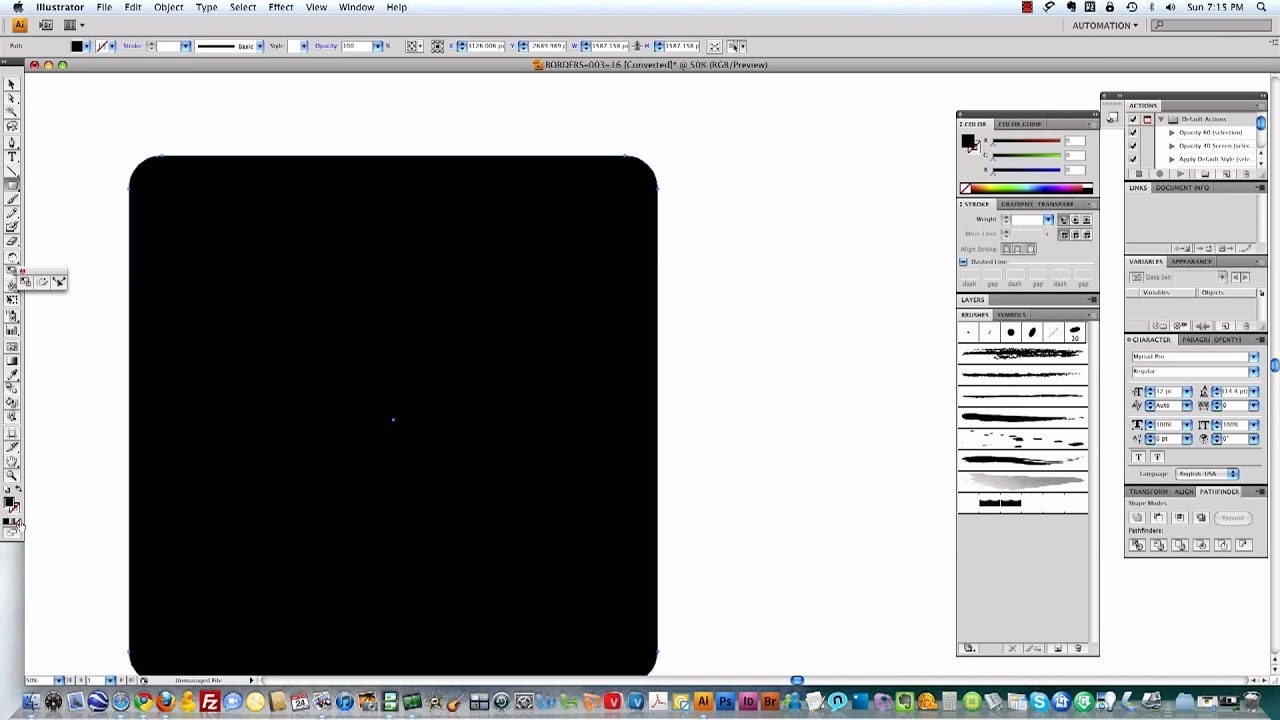1280x720 pixels.
Task: Select the Type tool
Action: click(12, 156)
